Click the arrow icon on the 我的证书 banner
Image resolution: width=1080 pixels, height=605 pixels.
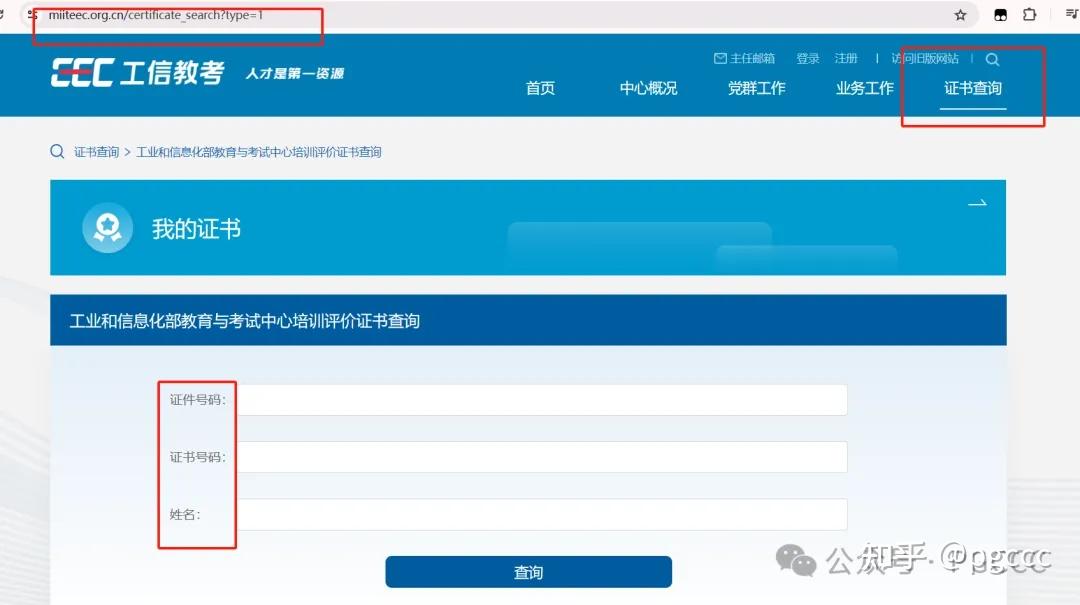(x=977, y=203)
